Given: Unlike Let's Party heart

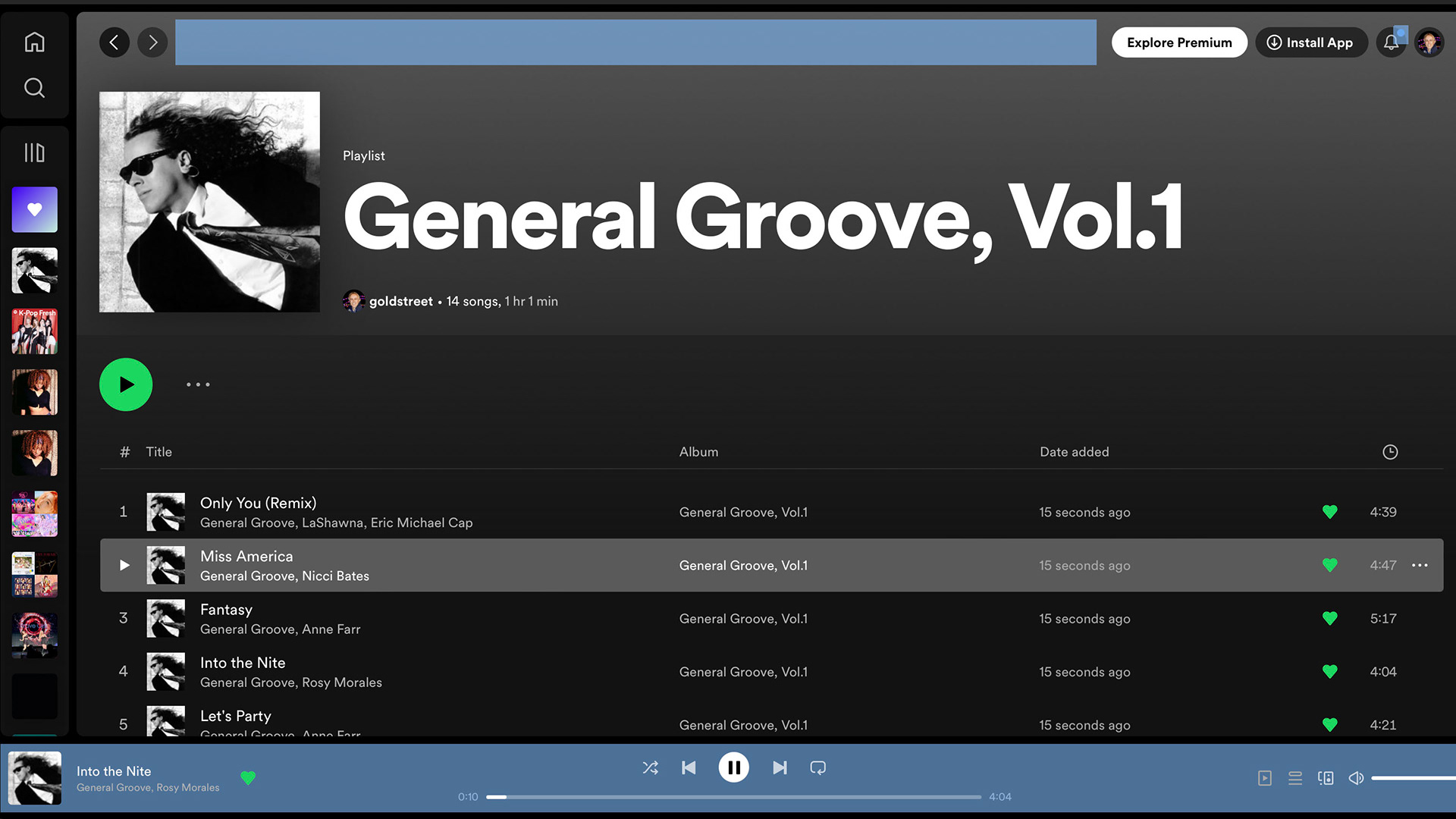Looking at the screenshot, I should [x=1329, y=724].
